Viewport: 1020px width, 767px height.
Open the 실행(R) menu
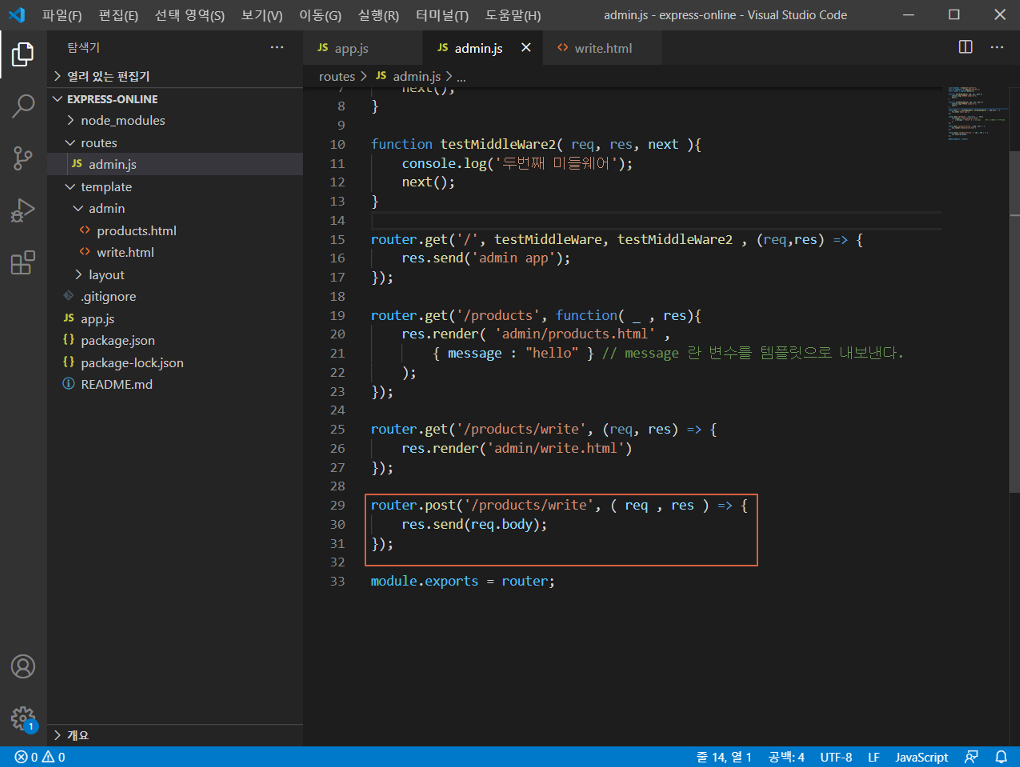tap(379, 15)
